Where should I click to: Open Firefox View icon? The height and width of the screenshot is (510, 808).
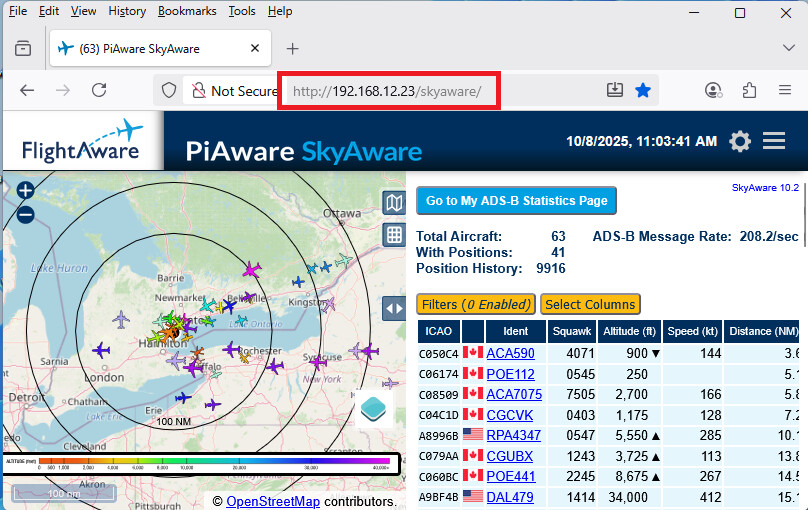click(x=23, y=48)
